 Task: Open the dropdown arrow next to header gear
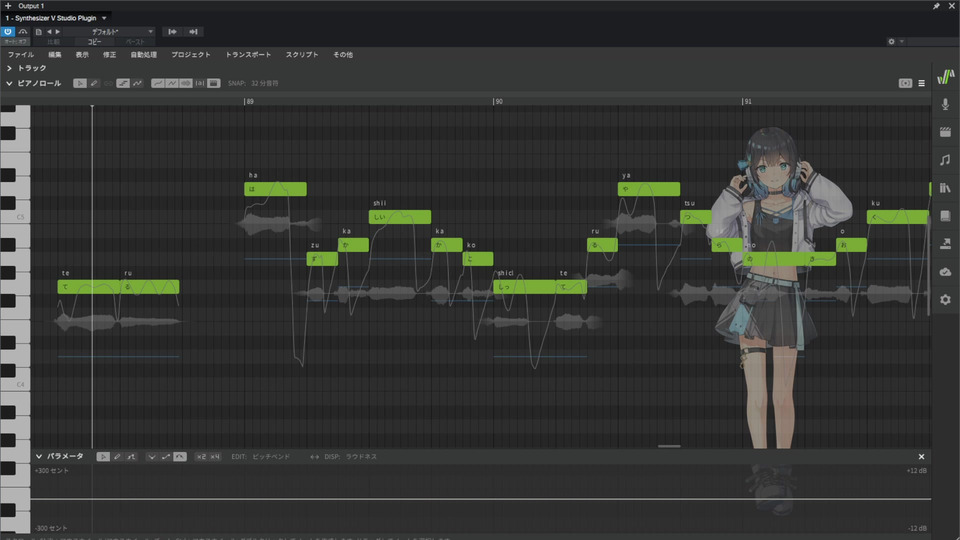pos(902,42)
